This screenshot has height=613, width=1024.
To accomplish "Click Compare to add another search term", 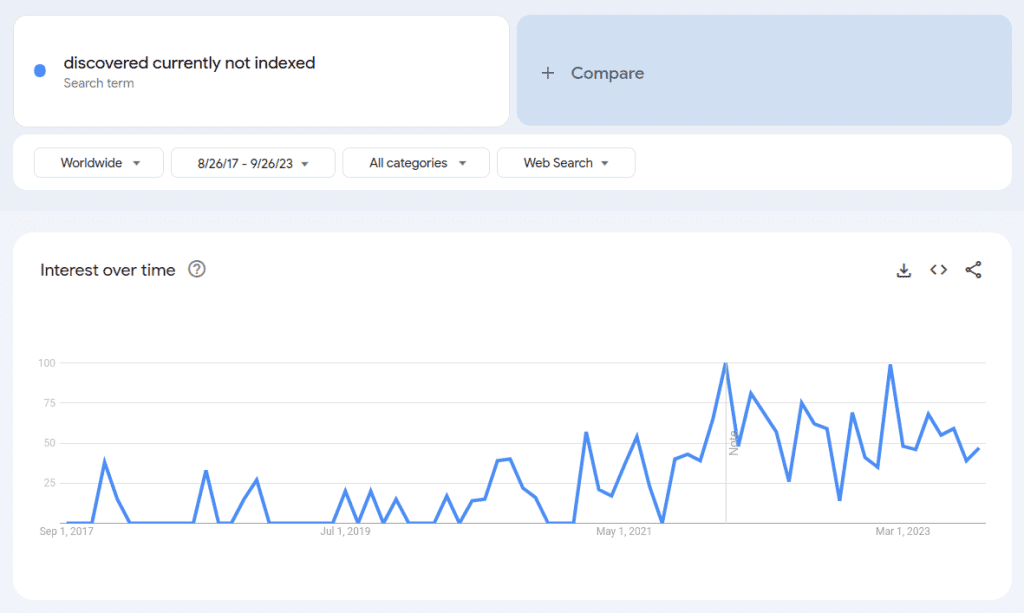I will click(607, 72).
